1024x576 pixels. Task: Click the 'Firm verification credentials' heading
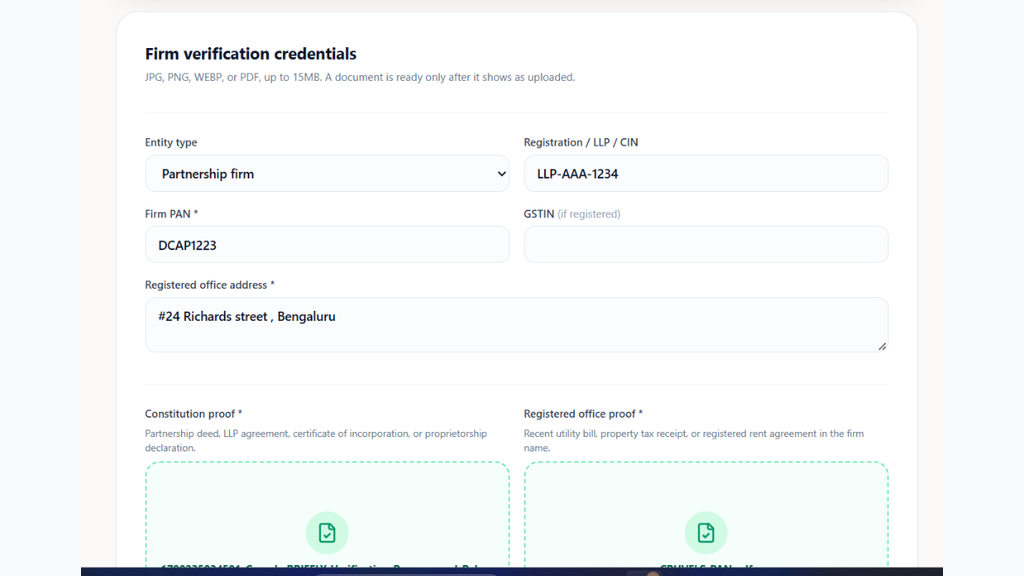pyautogui.click(x=251, y=54)
